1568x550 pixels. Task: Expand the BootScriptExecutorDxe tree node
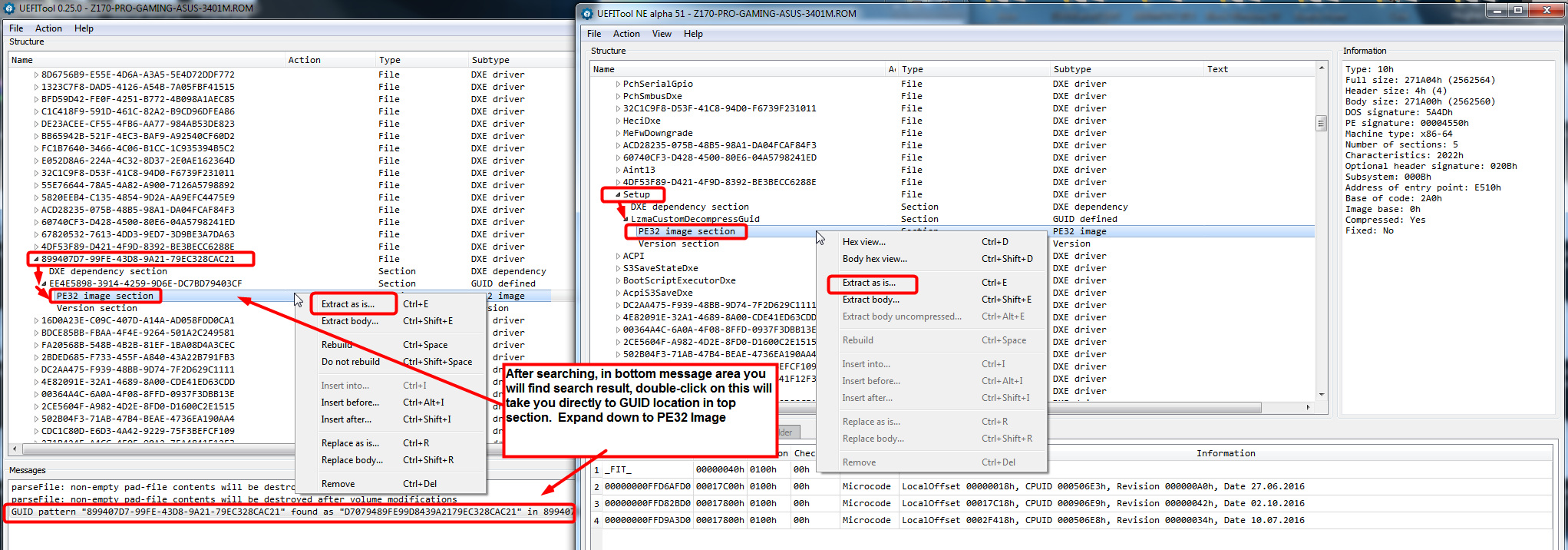click(618, 280)
